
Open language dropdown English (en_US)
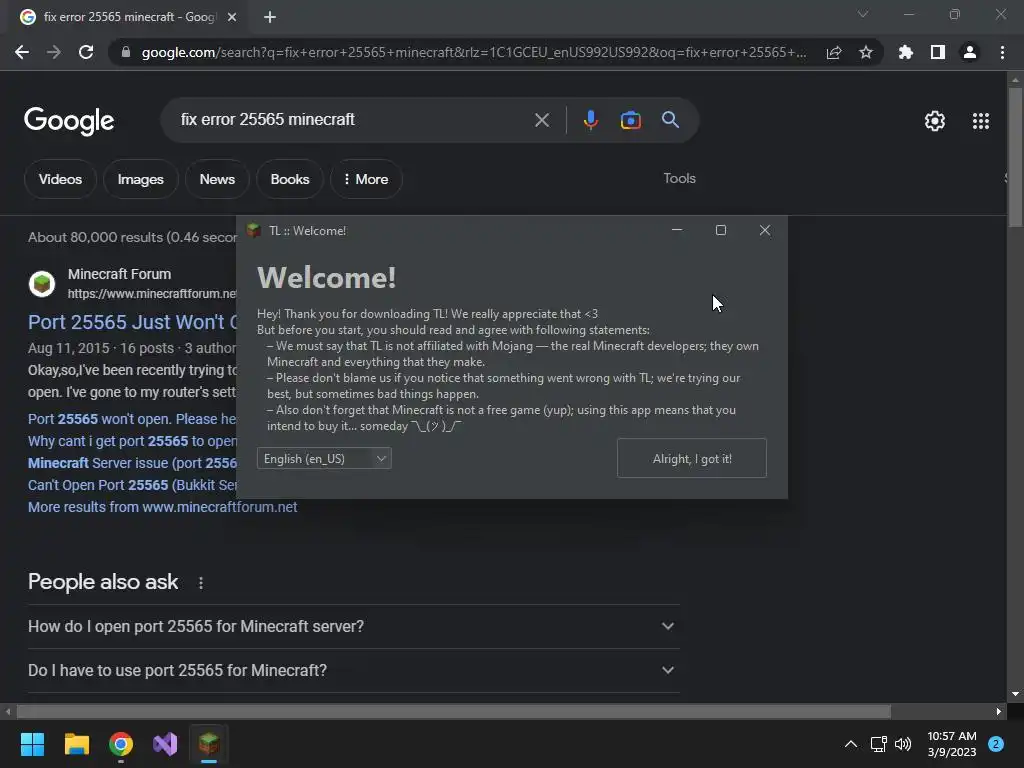tap(324, 458)
